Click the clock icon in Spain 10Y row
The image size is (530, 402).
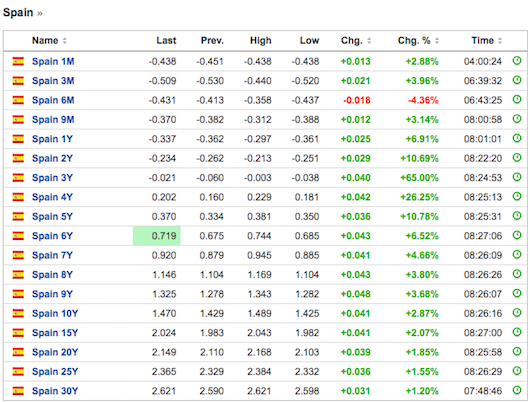point(517,313)
